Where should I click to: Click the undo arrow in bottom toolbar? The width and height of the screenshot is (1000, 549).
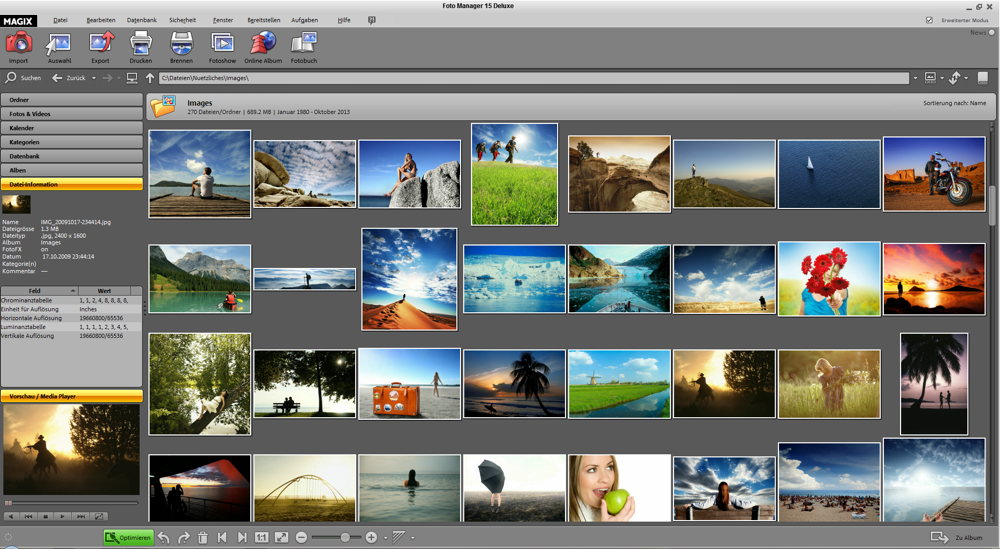[164, 538]
